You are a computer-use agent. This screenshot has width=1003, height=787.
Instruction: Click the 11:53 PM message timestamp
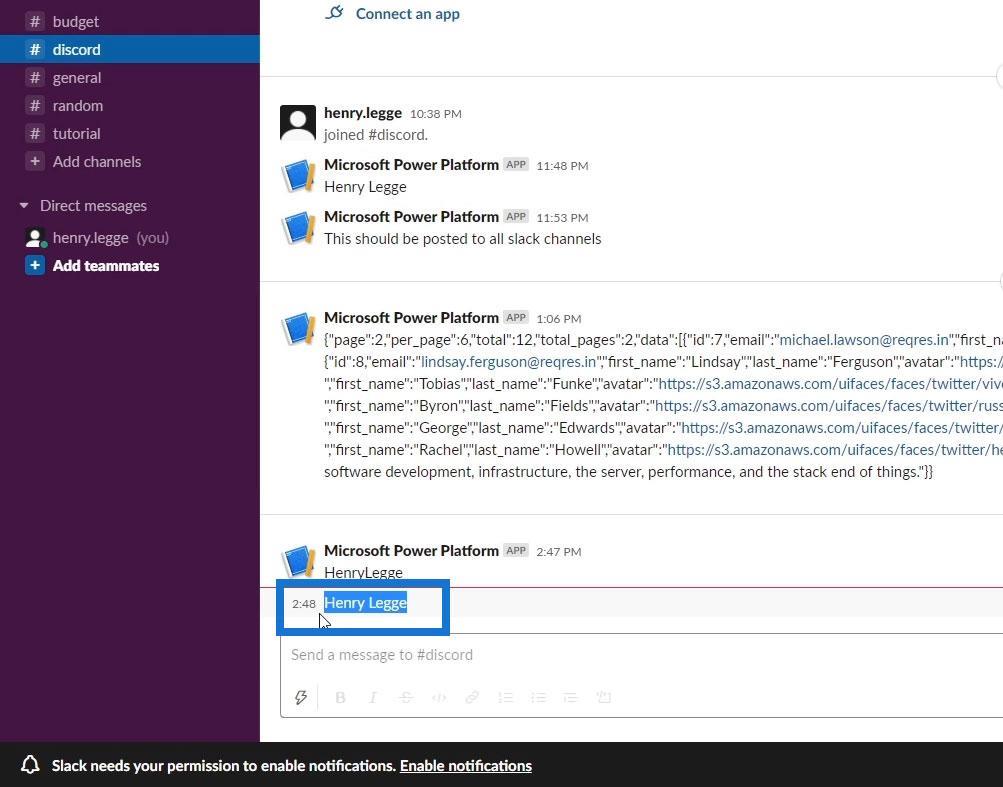click(562, 218)
